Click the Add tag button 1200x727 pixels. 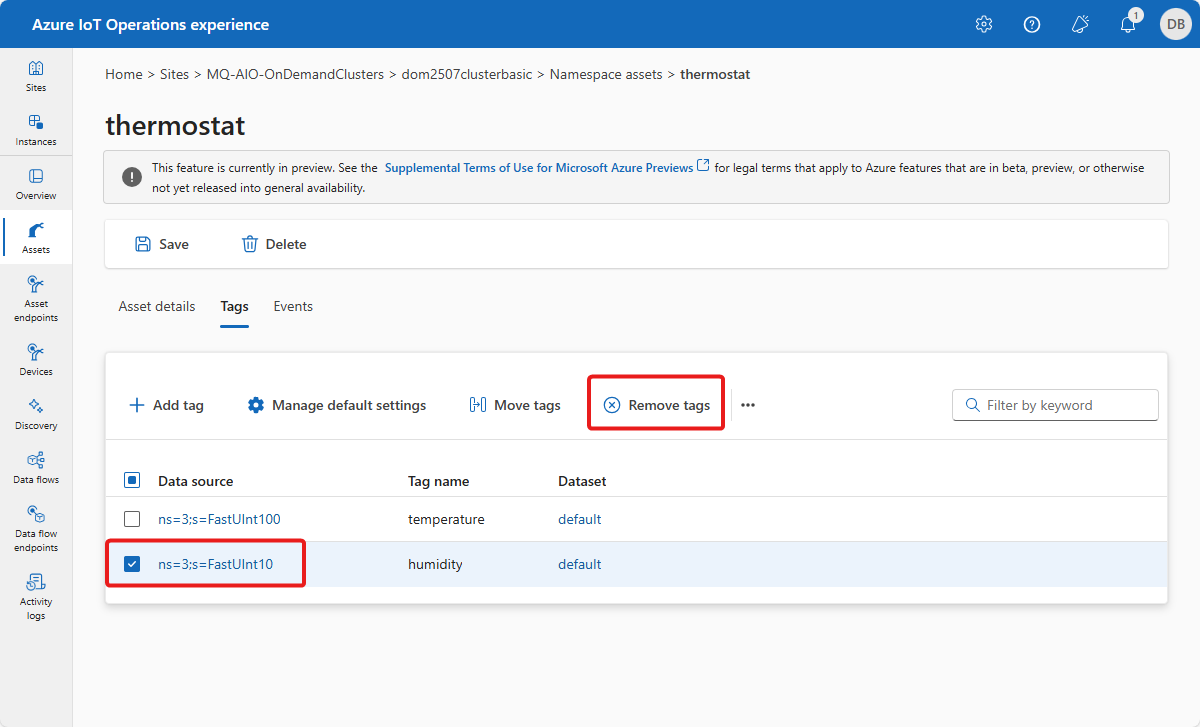click(166, 405)
